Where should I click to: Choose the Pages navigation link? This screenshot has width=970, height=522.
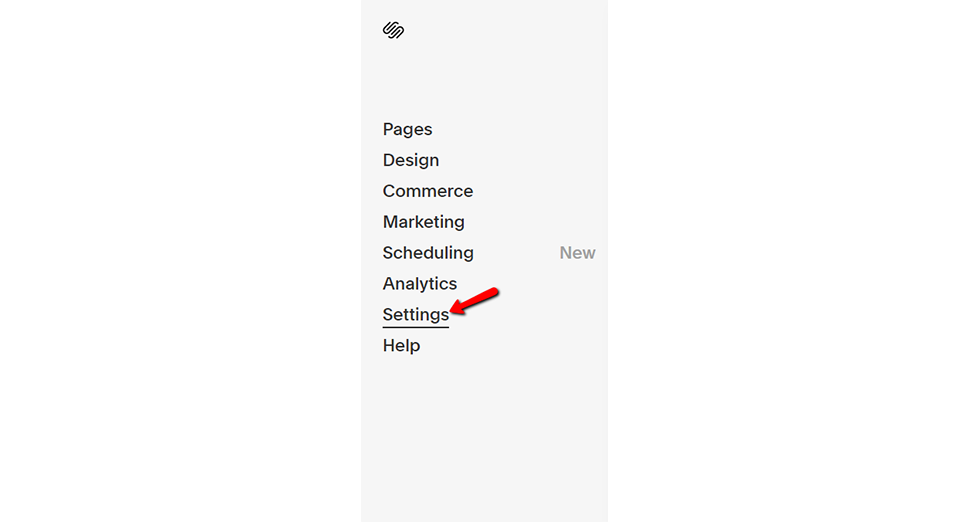[x=407, y=129]
